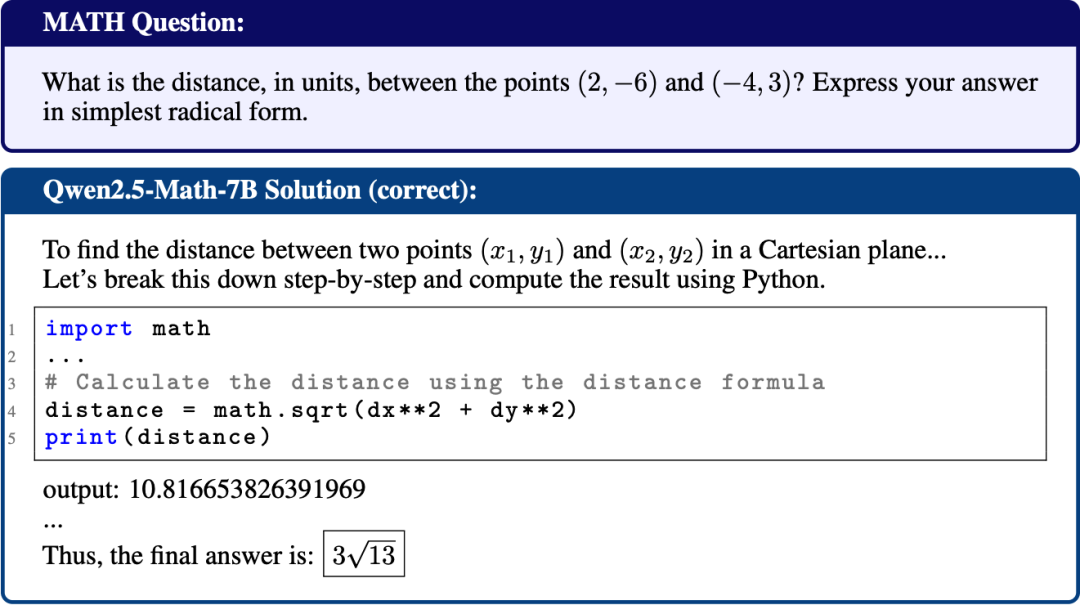Click line number 3 in code listing
The width and height of the screenshot is (1080, 605).
coord(12,384)
